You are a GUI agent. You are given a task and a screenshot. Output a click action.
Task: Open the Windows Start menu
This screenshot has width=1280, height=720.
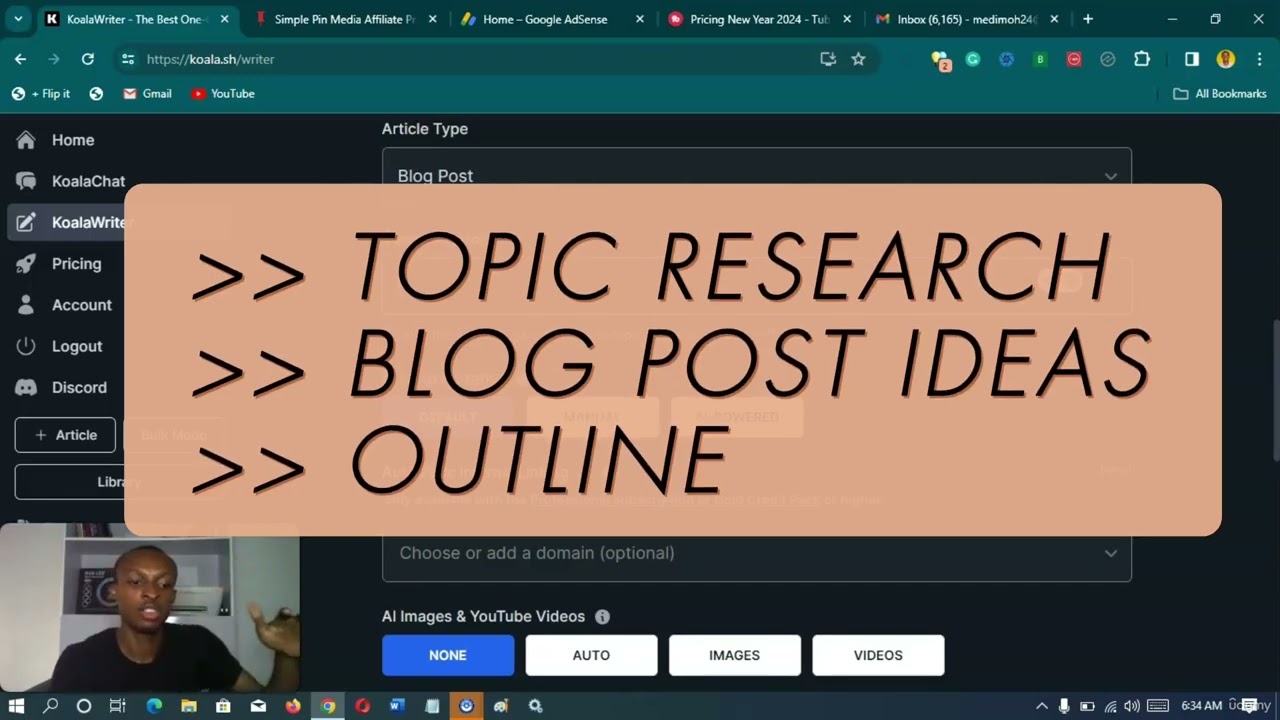(17, 706)
